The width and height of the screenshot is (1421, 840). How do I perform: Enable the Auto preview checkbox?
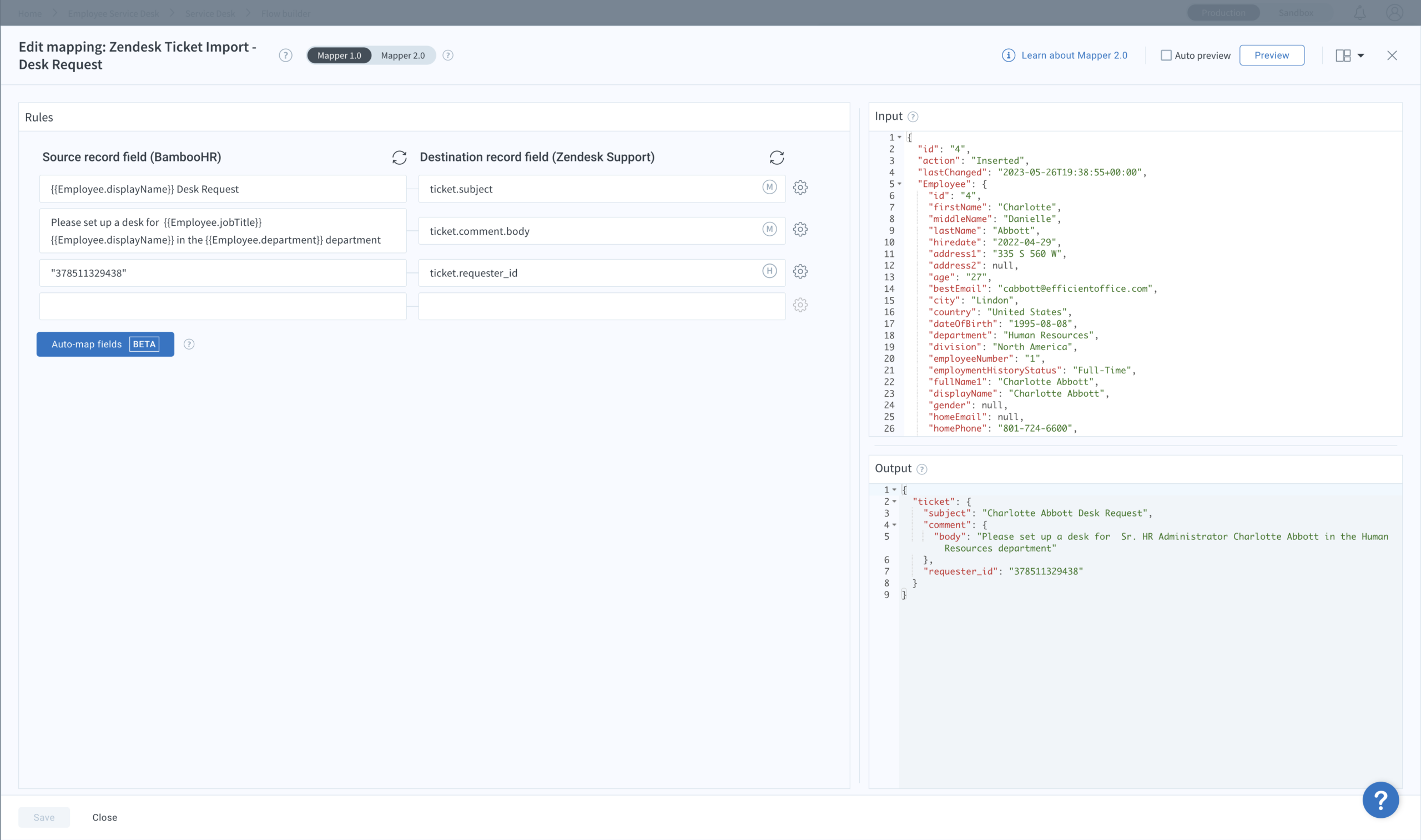click(1166, 55)
